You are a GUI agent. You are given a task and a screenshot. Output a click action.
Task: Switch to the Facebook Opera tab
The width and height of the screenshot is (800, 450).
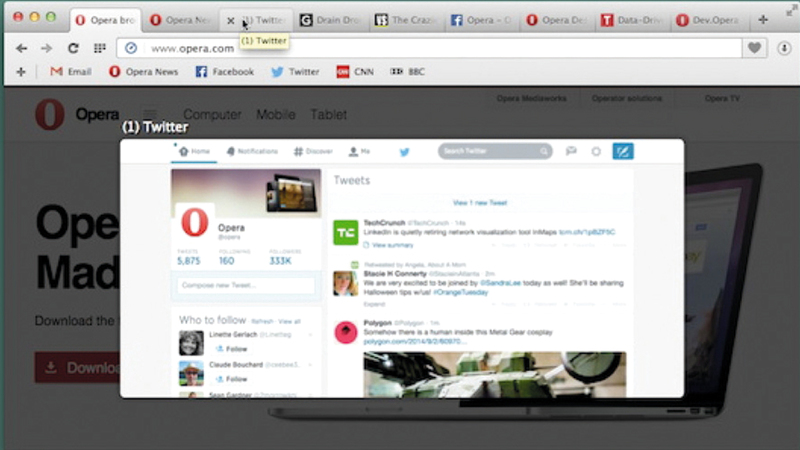[481, 20]
